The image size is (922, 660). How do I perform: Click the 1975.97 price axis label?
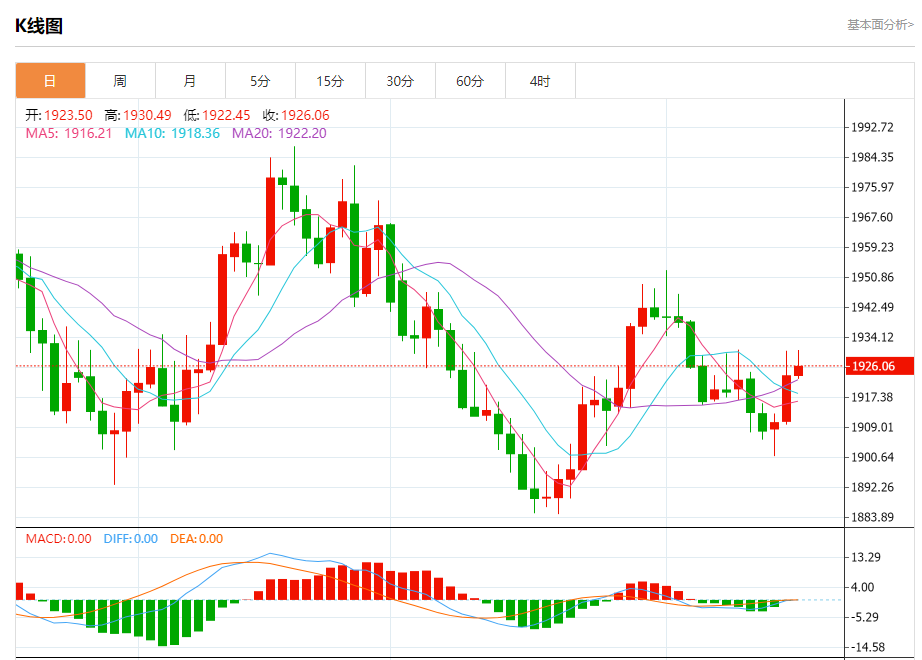(x=873, y=188)
